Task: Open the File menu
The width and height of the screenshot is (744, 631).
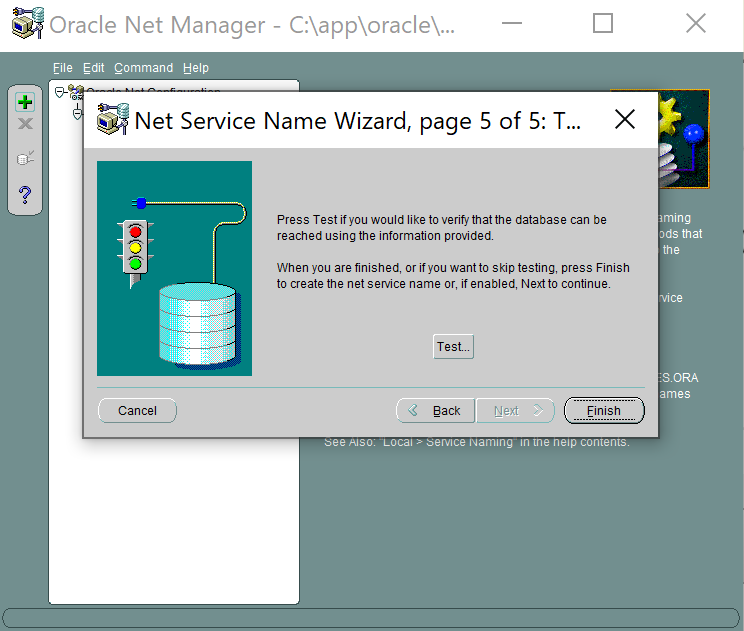Action: [x=63, y=68]
